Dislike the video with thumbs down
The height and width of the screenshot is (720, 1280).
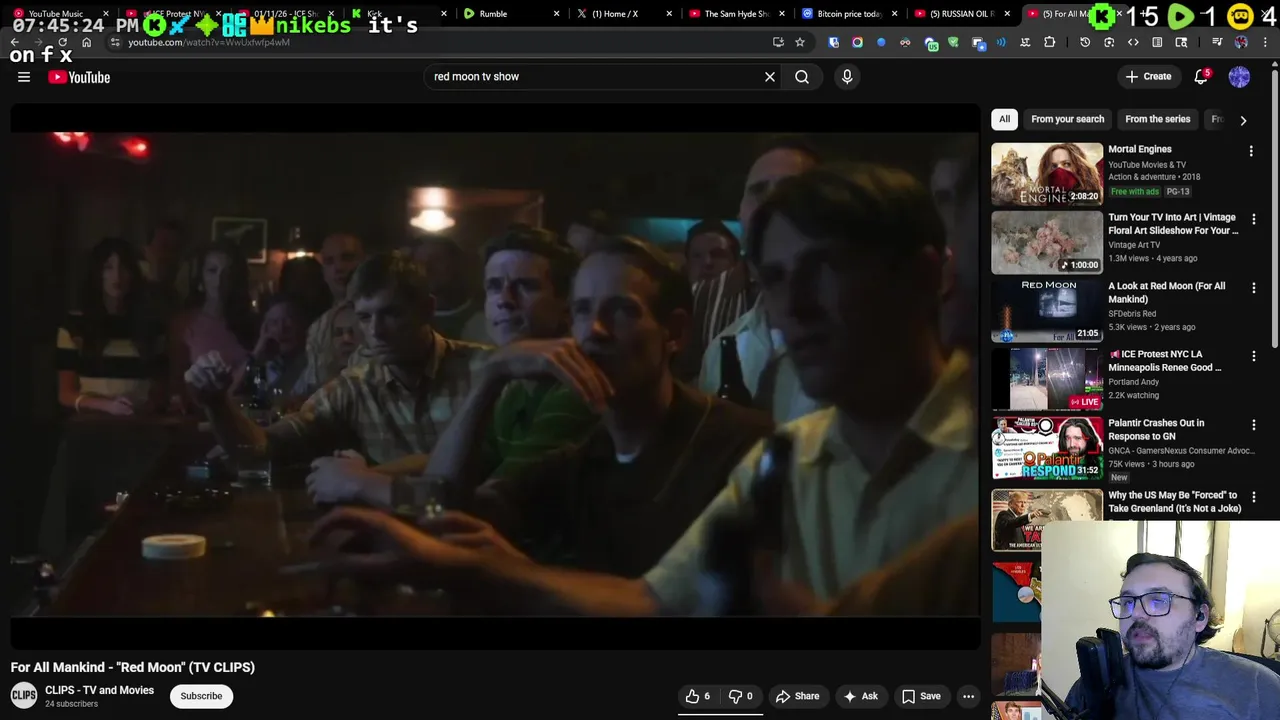tap(740, 696)
